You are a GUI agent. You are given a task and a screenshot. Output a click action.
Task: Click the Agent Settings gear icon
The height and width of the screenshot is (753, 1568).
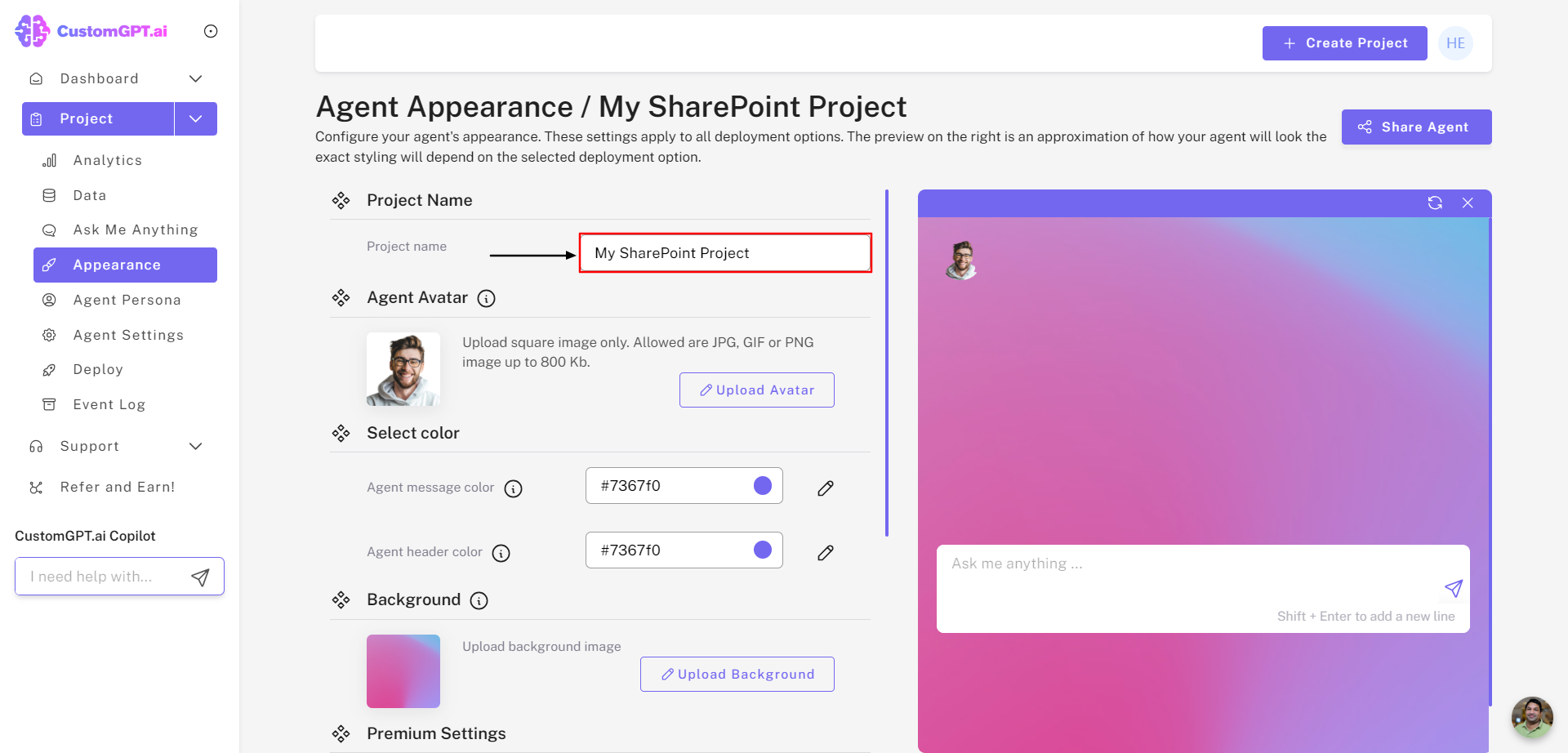(49, 335)
